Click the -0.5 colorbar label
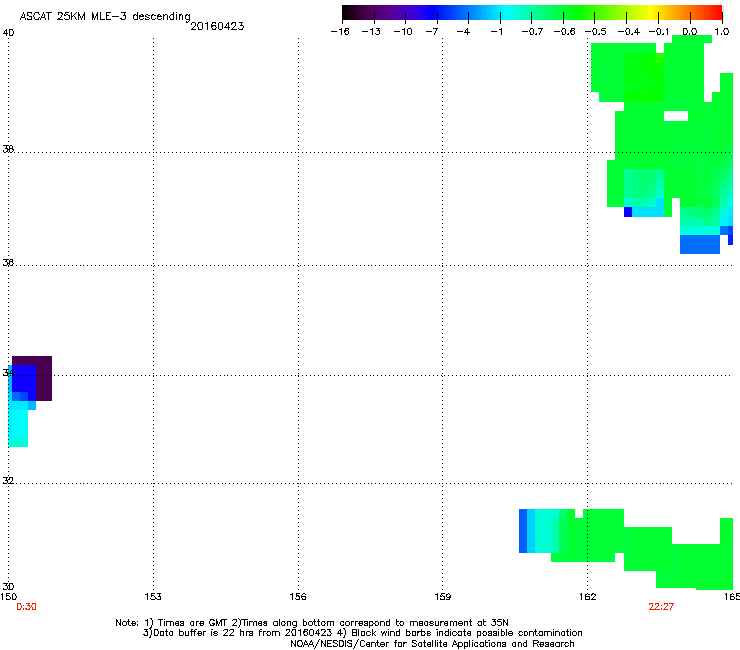Screen dimensions: 740x650 596,32
